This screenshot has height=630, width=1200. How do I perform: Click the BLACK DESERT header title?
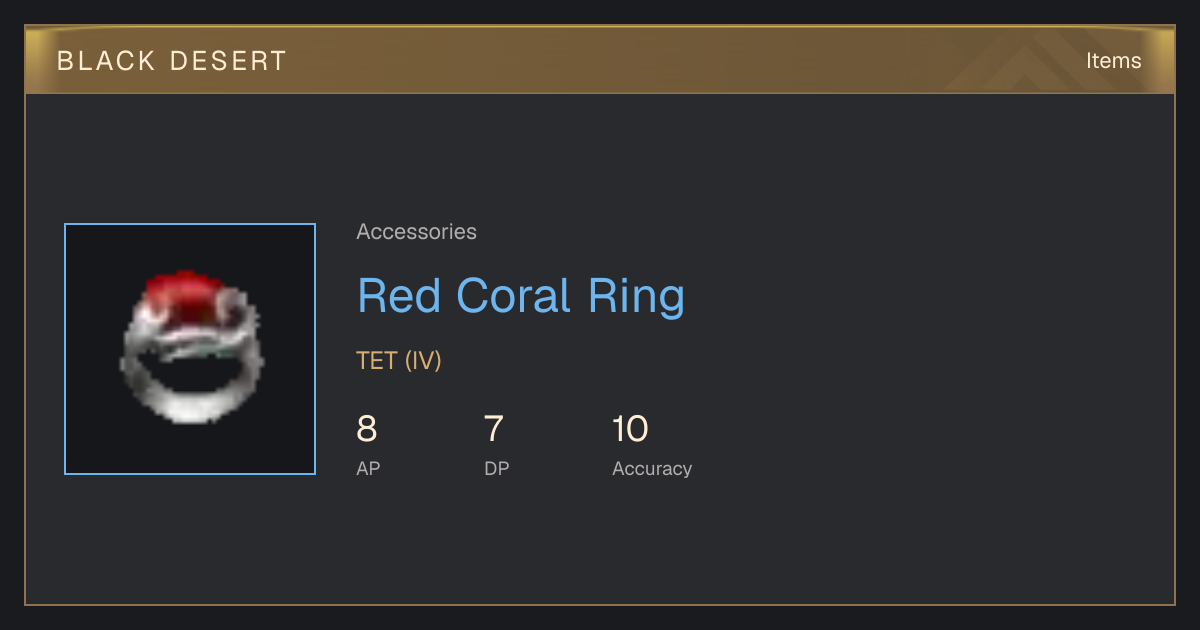point(172,61)
